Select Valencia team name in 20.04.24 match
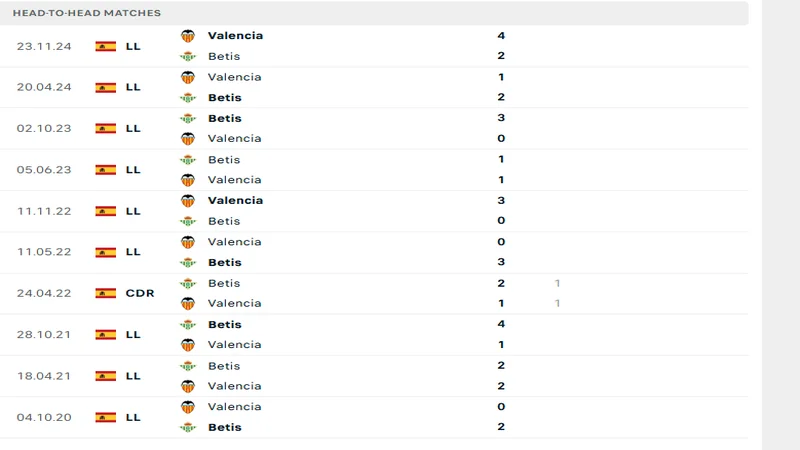800x450 pixels. point(234,77)
